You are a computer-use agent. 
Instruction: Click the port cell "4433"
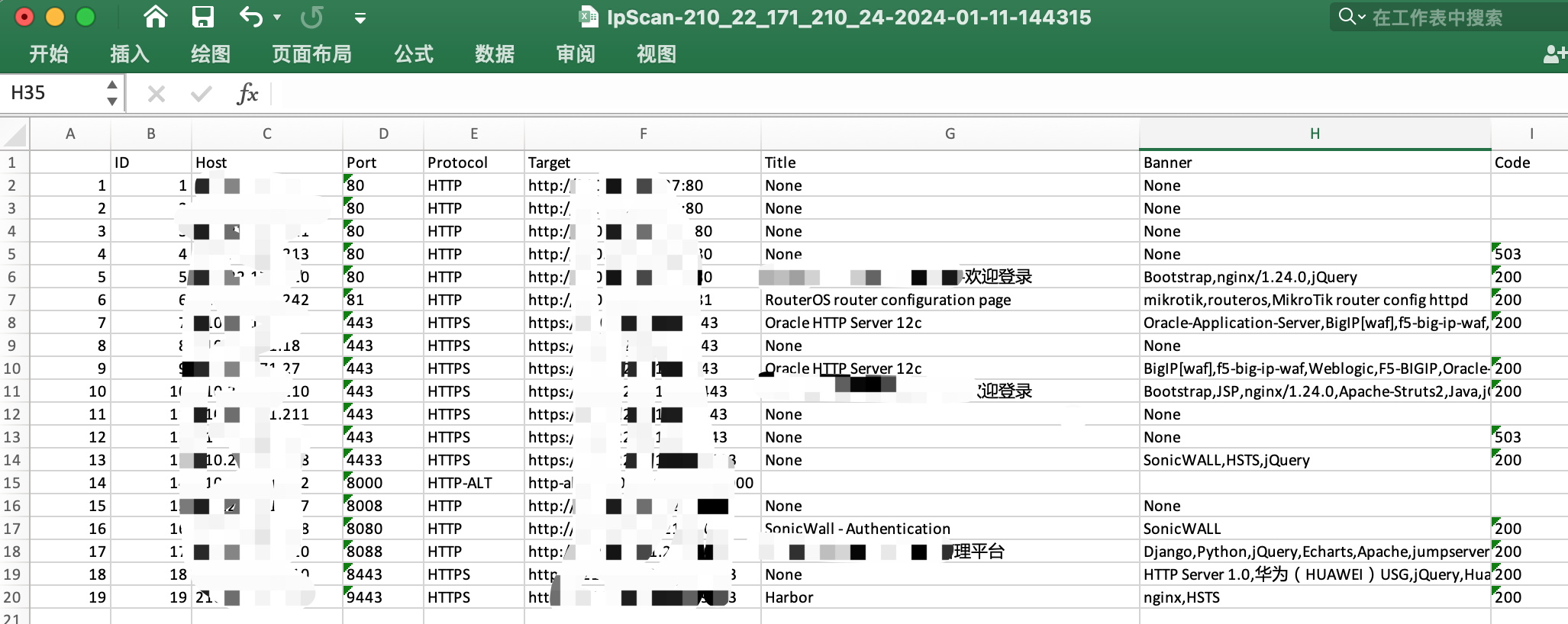click(x=383, y=460)
